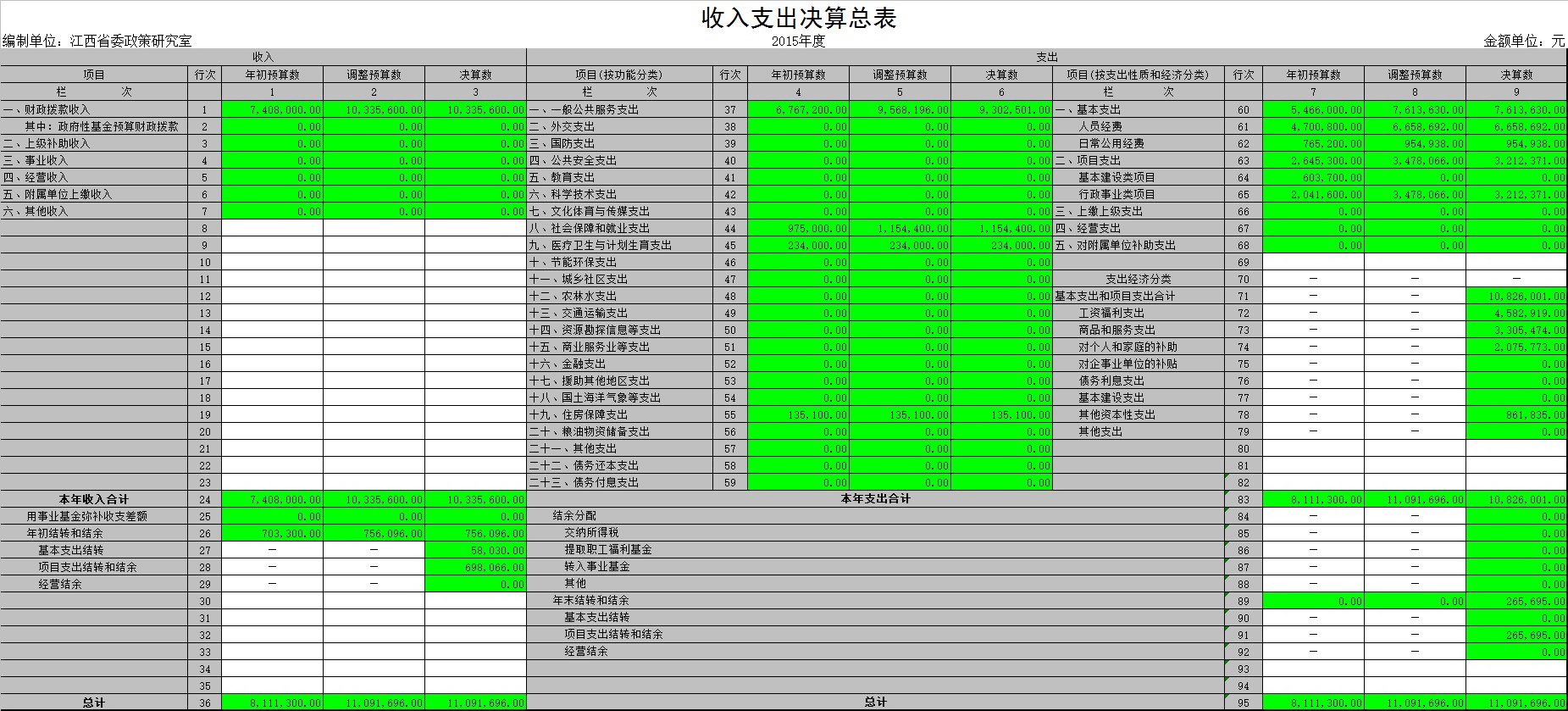Screen dimensions: 1568x711
Task: Select the 用事业基金弥补收支差额 cell
Action: [x=94, y=516]
